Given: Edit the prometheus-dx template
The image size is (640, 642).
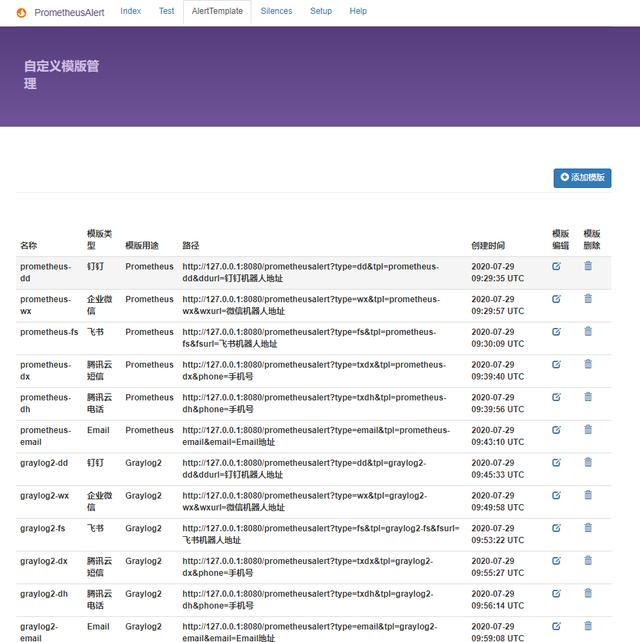Looking at the screenshot, I should tap(556, 364).
